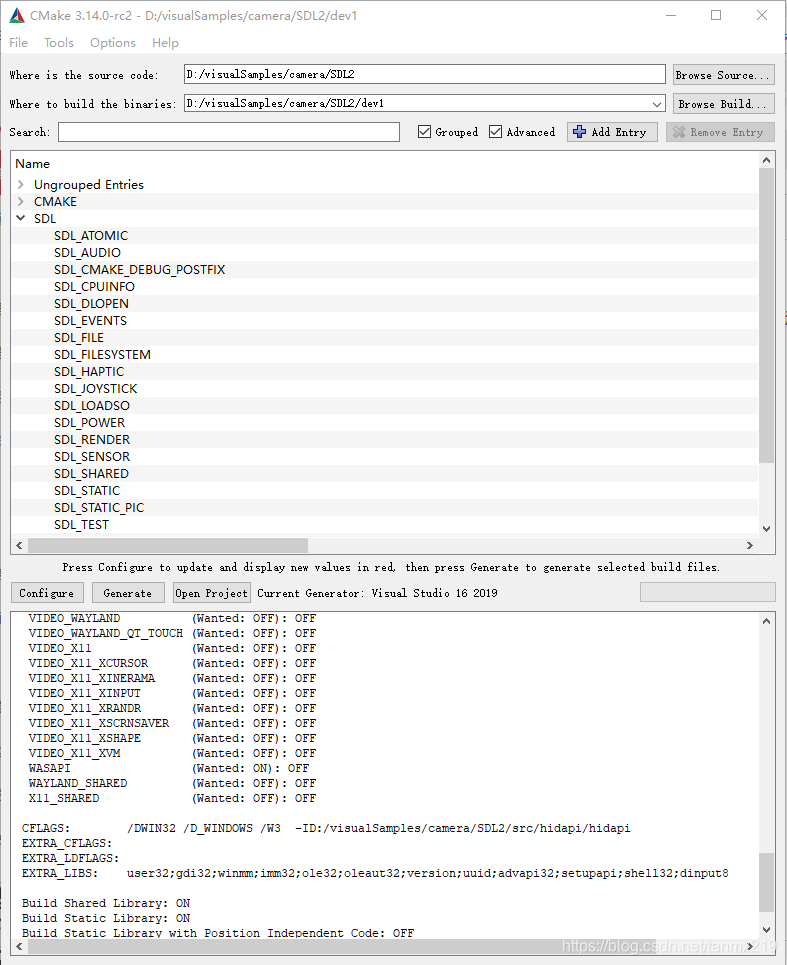Click the Configure button
The width and height of the screenshot is (787, 965).
point(46,593)
